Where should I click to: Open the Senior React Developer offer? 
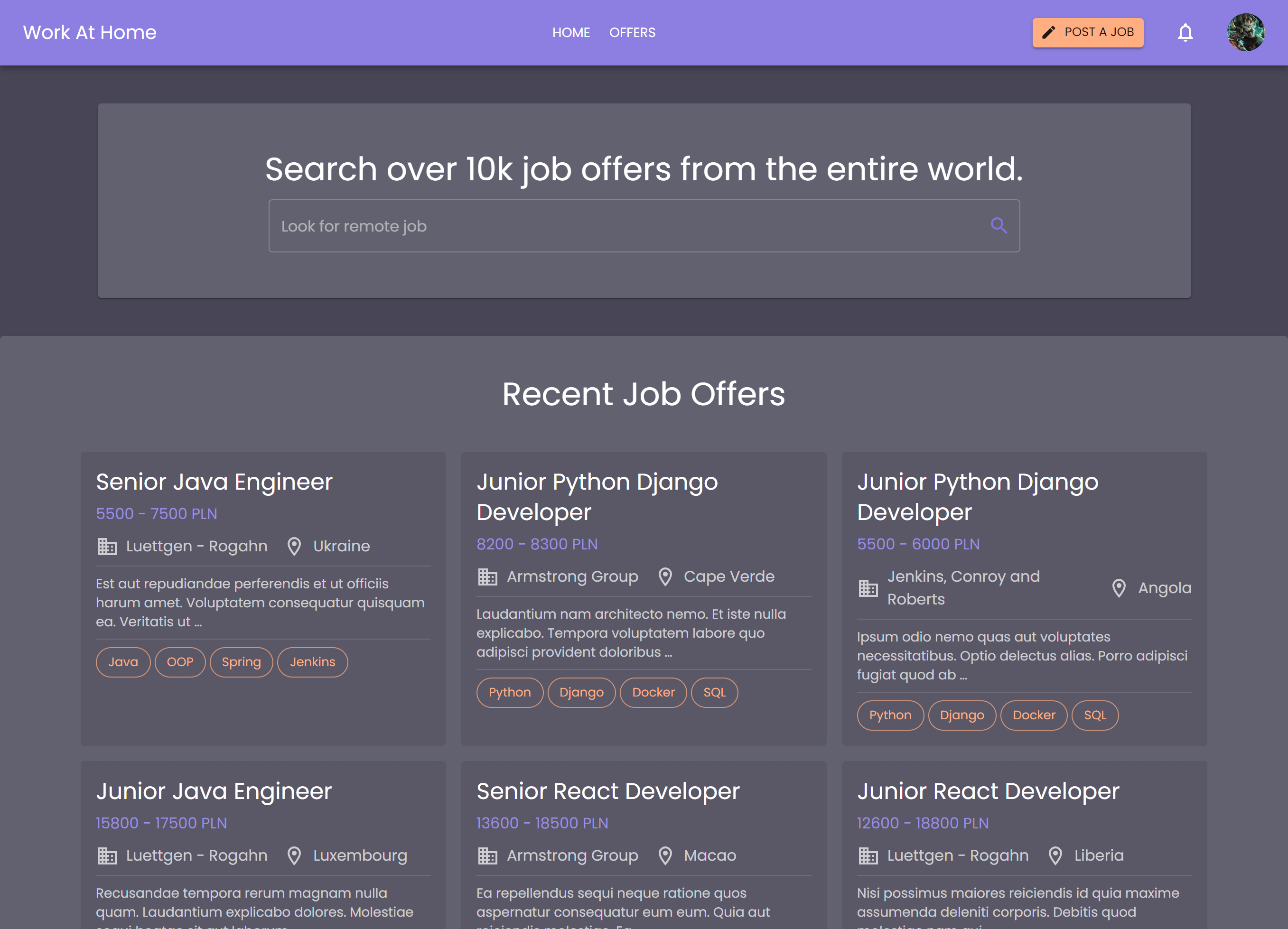[x=607, y=791]
